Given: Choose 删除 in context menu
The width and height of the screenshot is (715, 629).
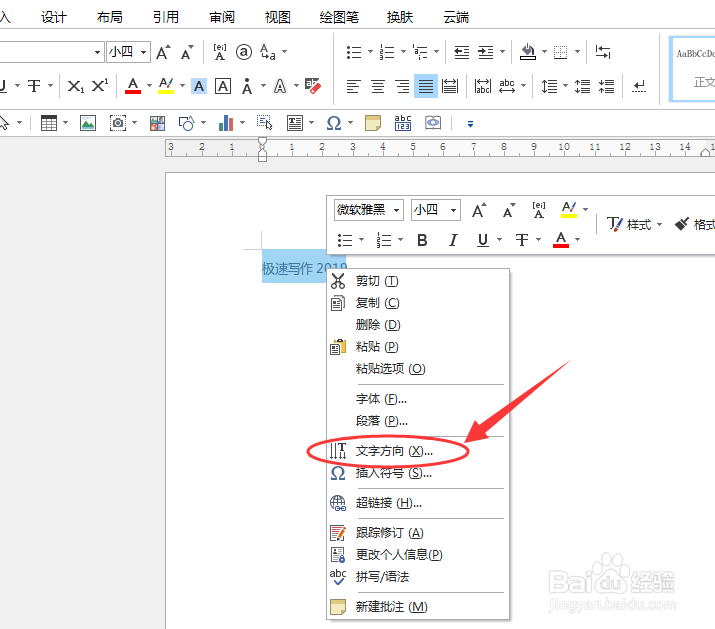Looking at the screenshot, I should (418, 324).
